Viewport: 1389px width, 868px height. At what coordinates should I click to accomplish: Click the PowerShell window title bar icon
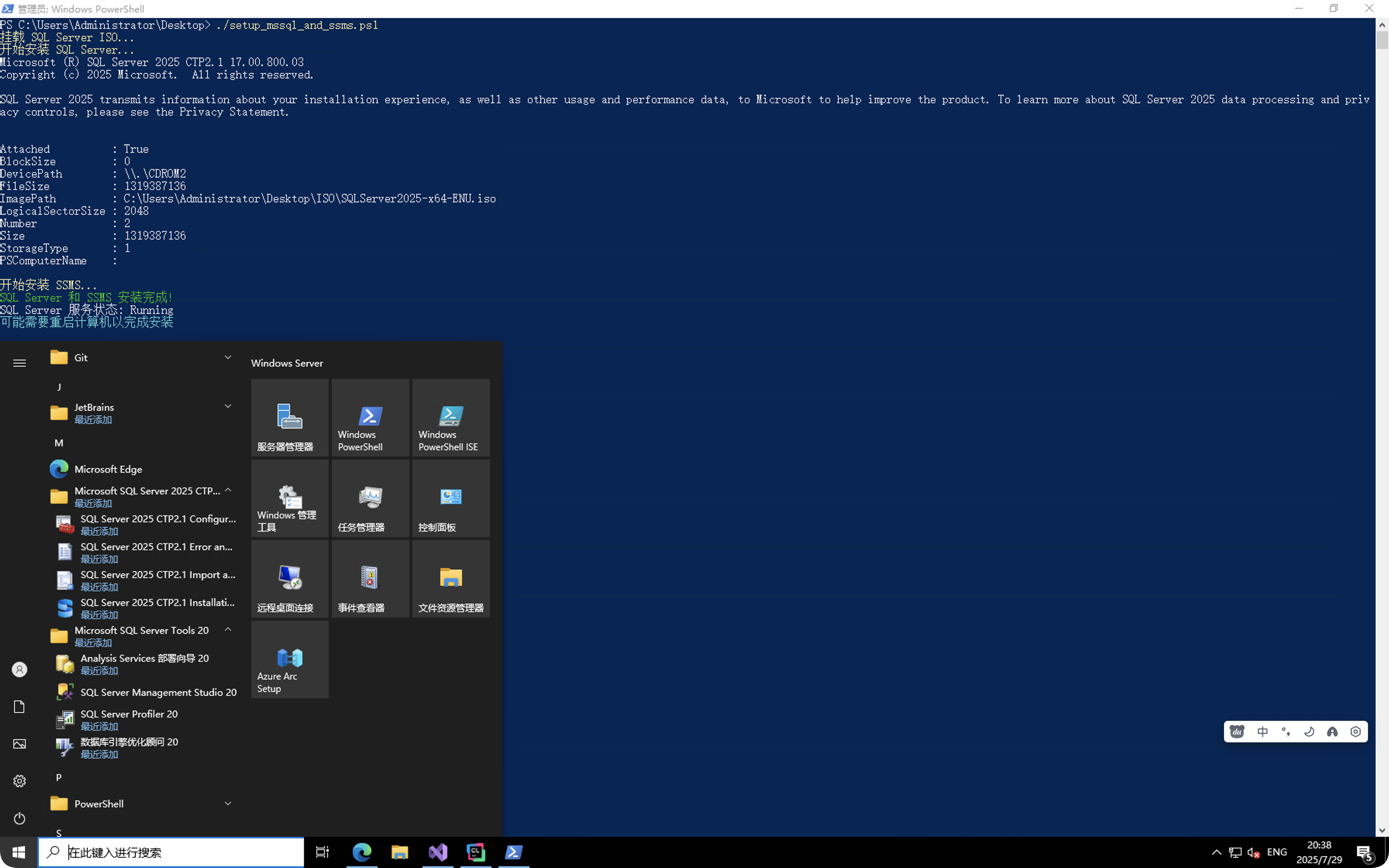pyautogui.click(x=8, y=9)
